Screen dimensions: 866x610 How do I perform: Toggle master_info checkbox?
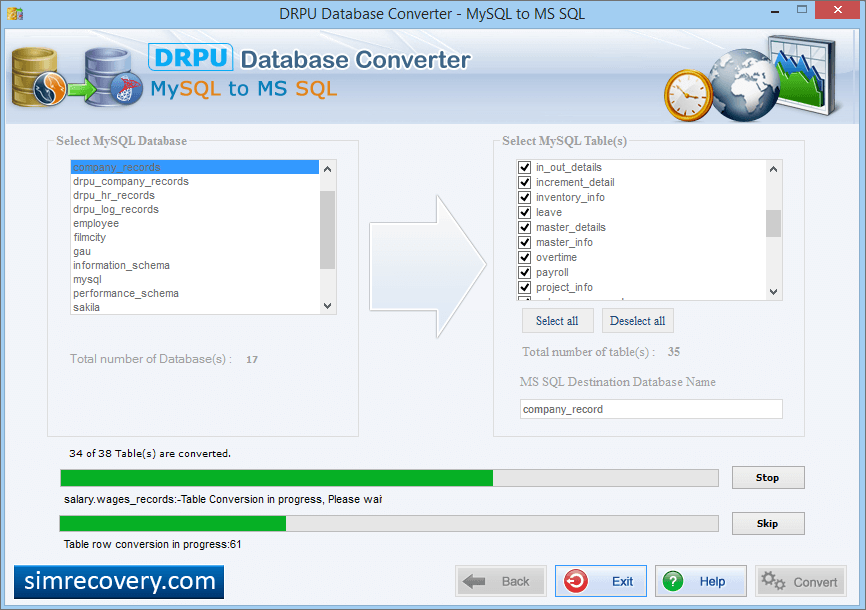tap(525, 242)
